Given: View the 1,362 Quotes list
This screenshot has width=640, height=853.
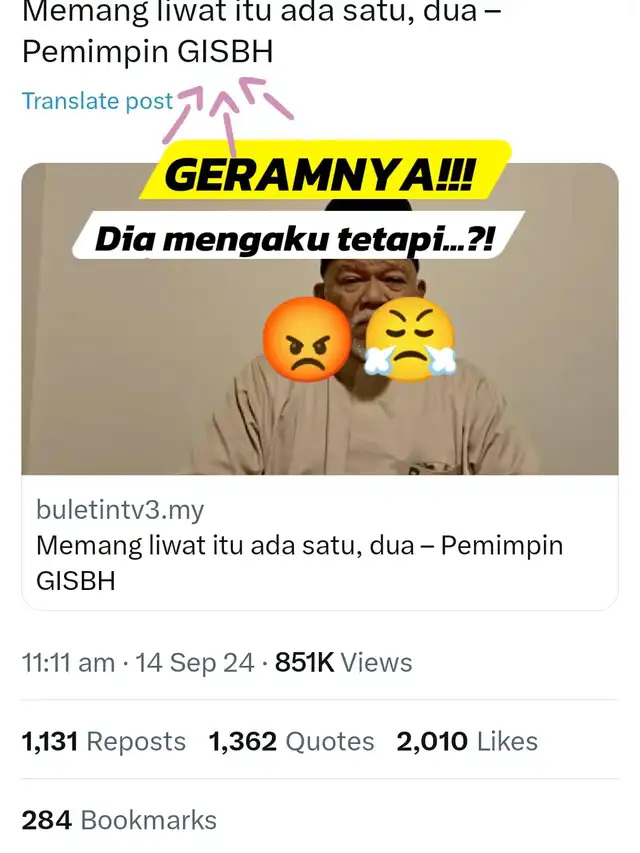Looking at the screenshot, I should (292, 741).
